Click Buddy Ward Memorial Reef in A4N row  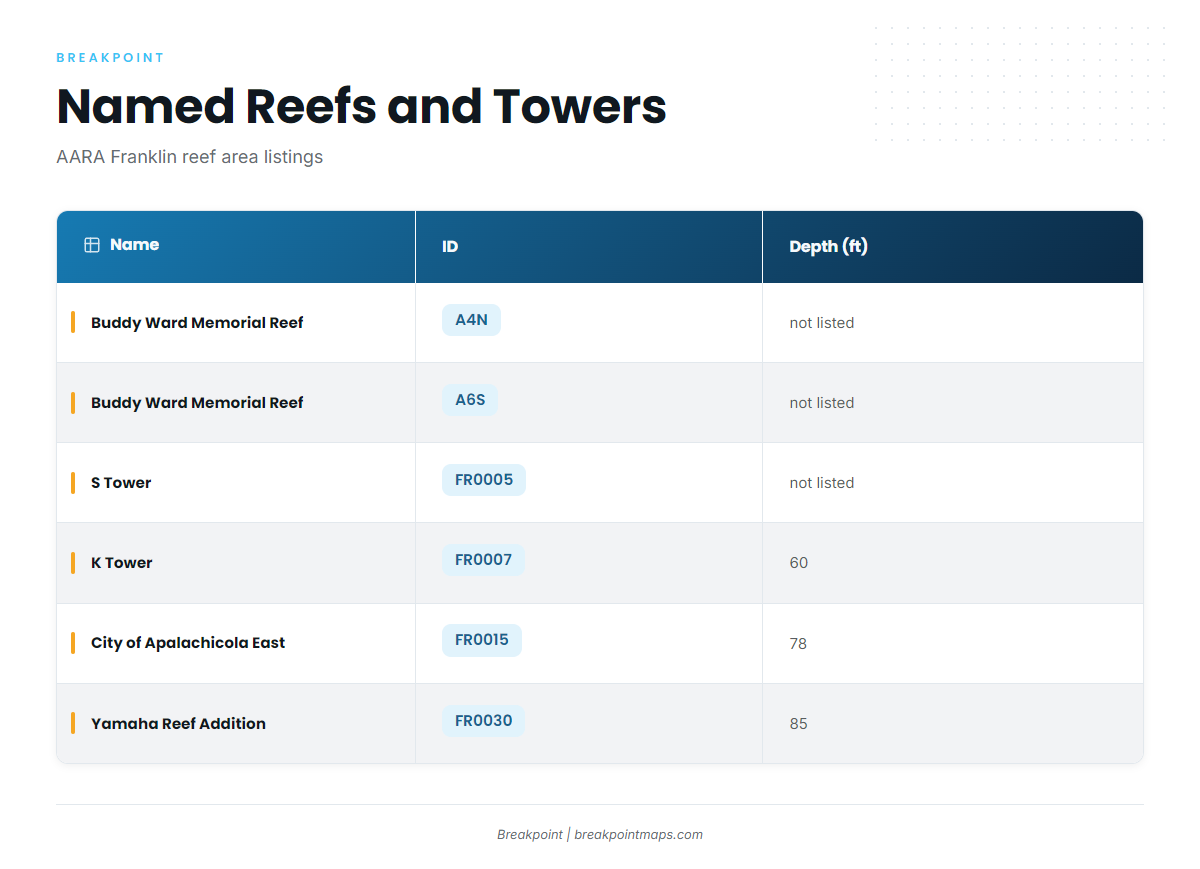coord(197,323)
